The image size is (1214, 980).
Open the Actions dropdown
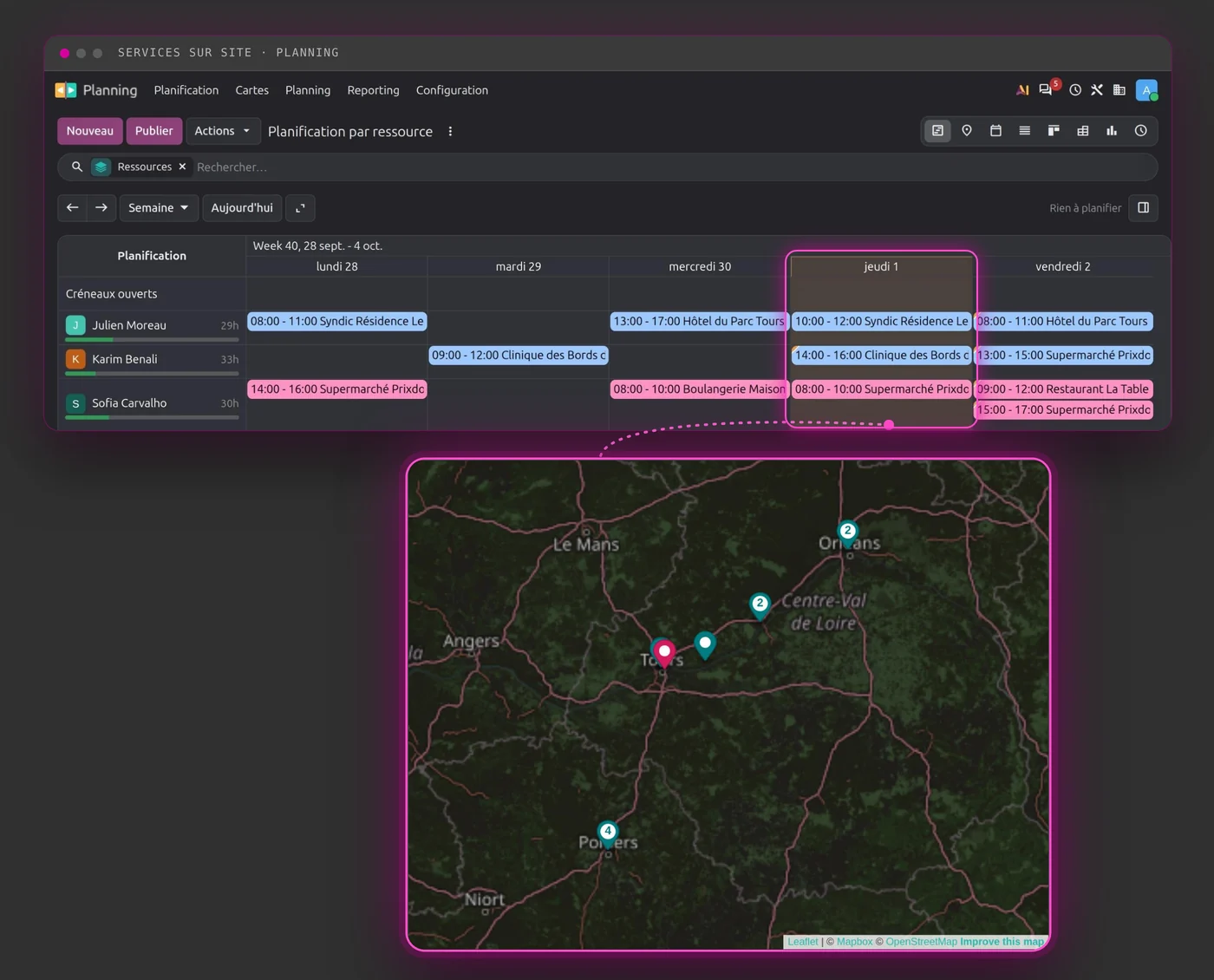click(x=223, y=131)
